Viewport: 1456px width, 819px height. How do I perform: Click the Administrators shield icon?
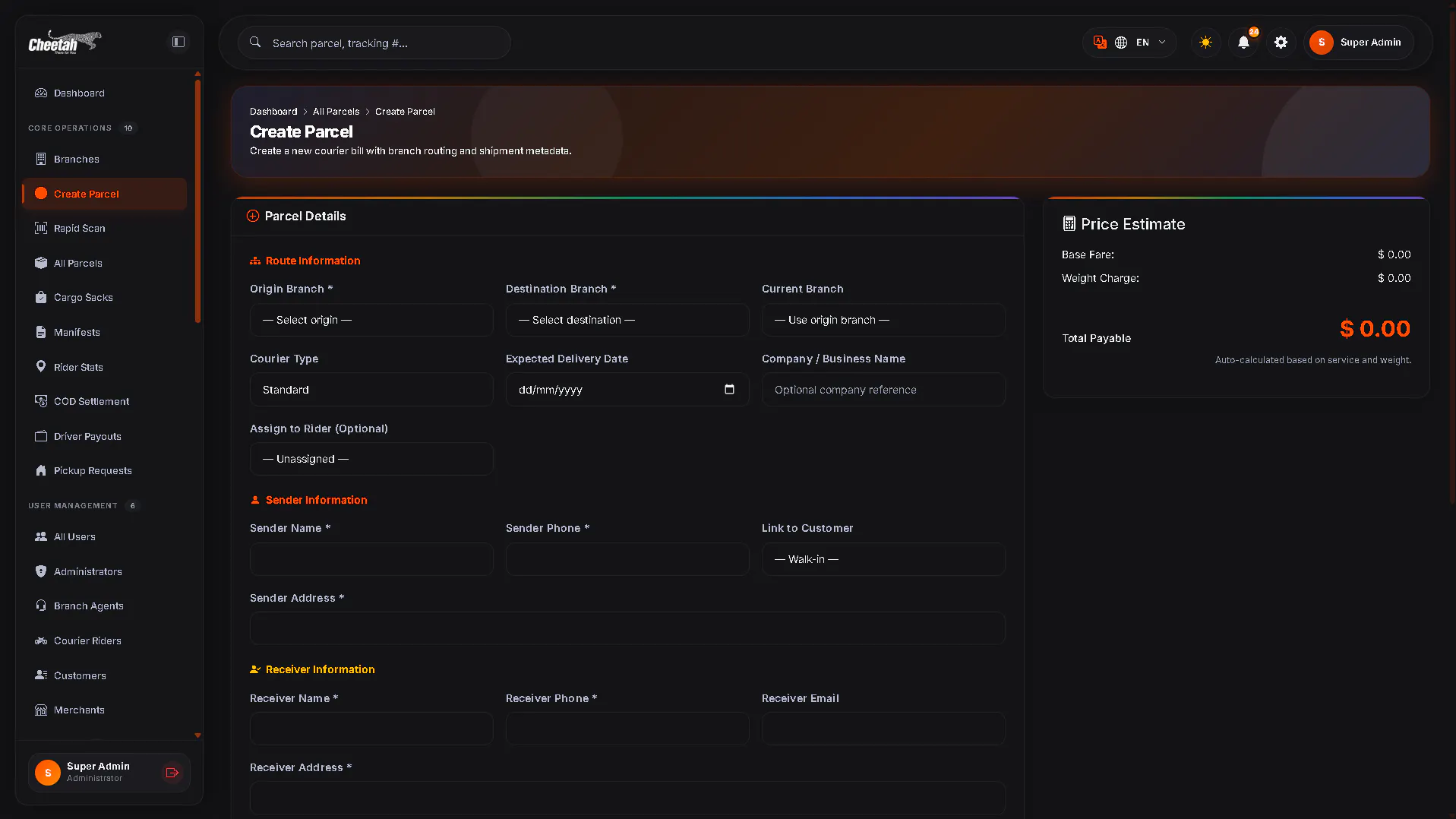point(41,572)
